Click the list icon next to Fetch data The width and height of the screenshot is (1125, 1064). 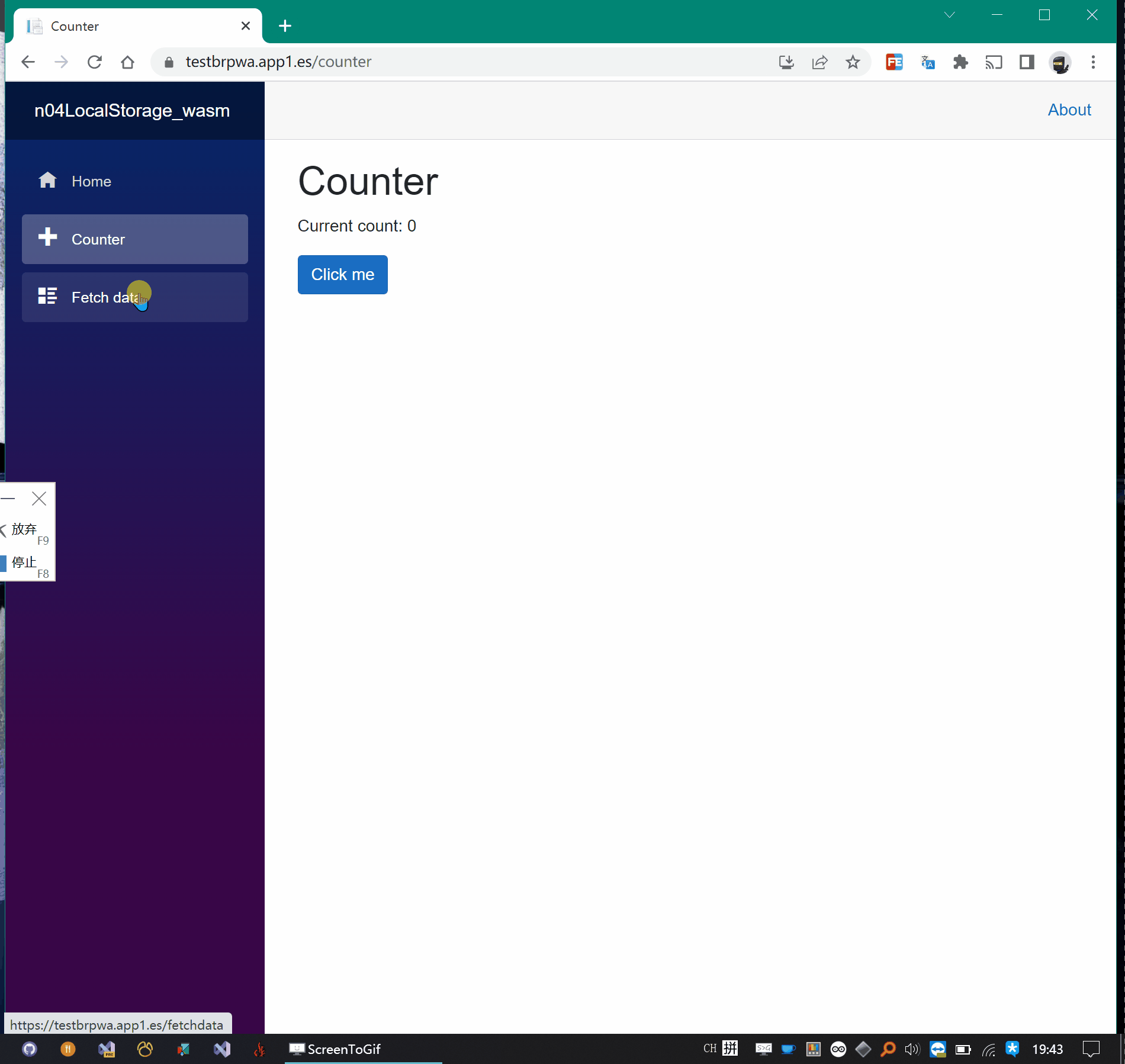point(47,295)
